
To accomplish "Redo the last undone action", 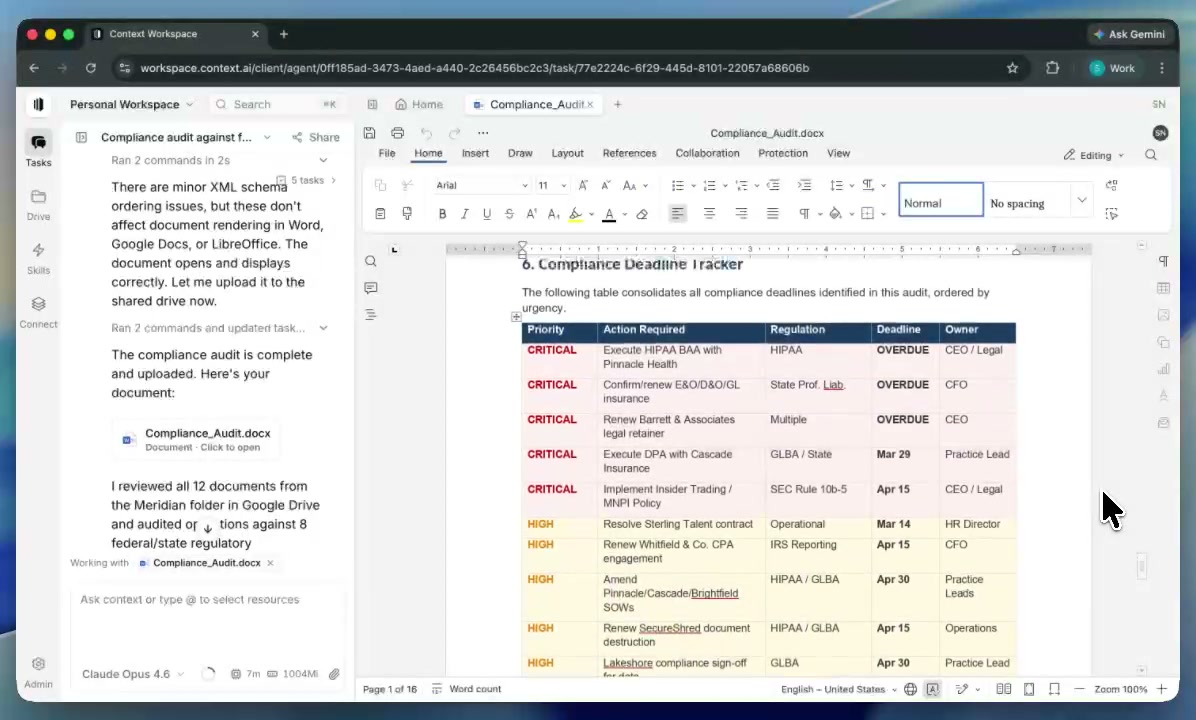I will (x=455, y=133).
